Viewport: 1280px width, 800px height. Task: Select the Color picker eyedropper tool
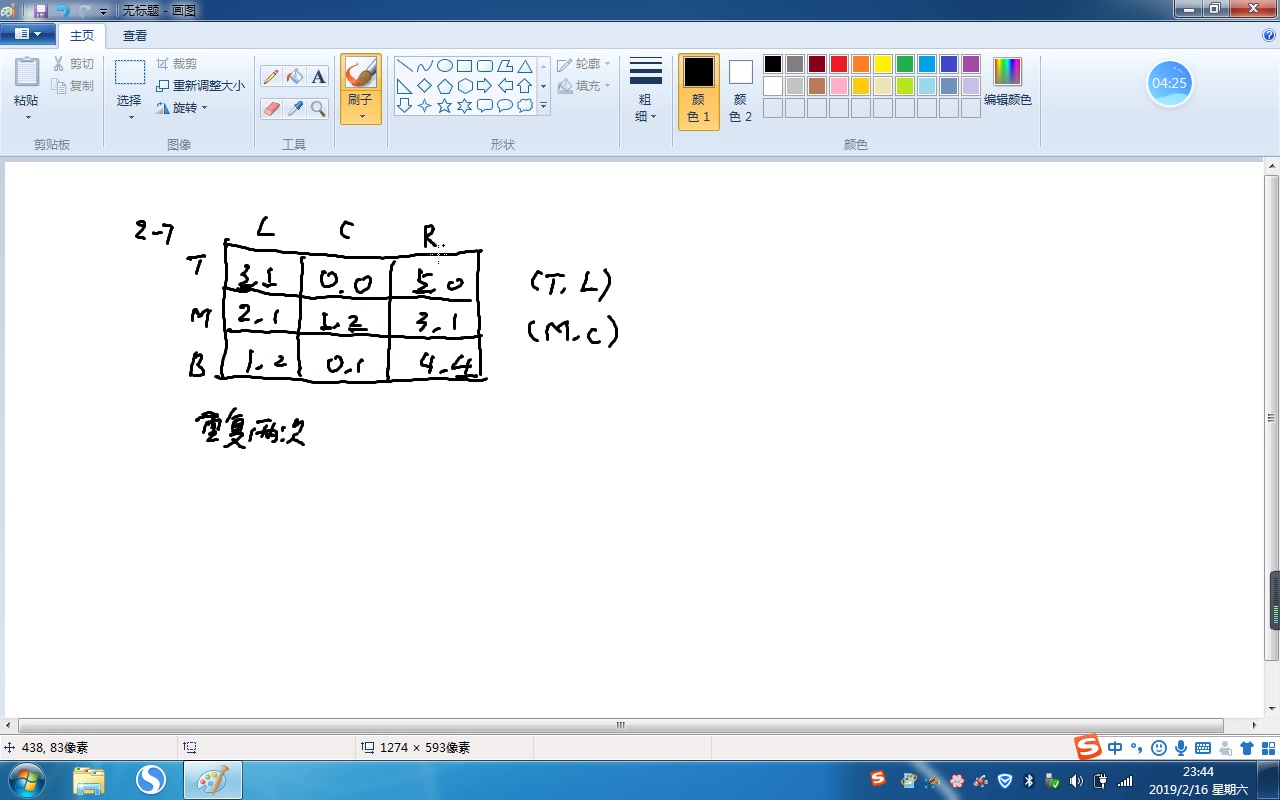295,108
